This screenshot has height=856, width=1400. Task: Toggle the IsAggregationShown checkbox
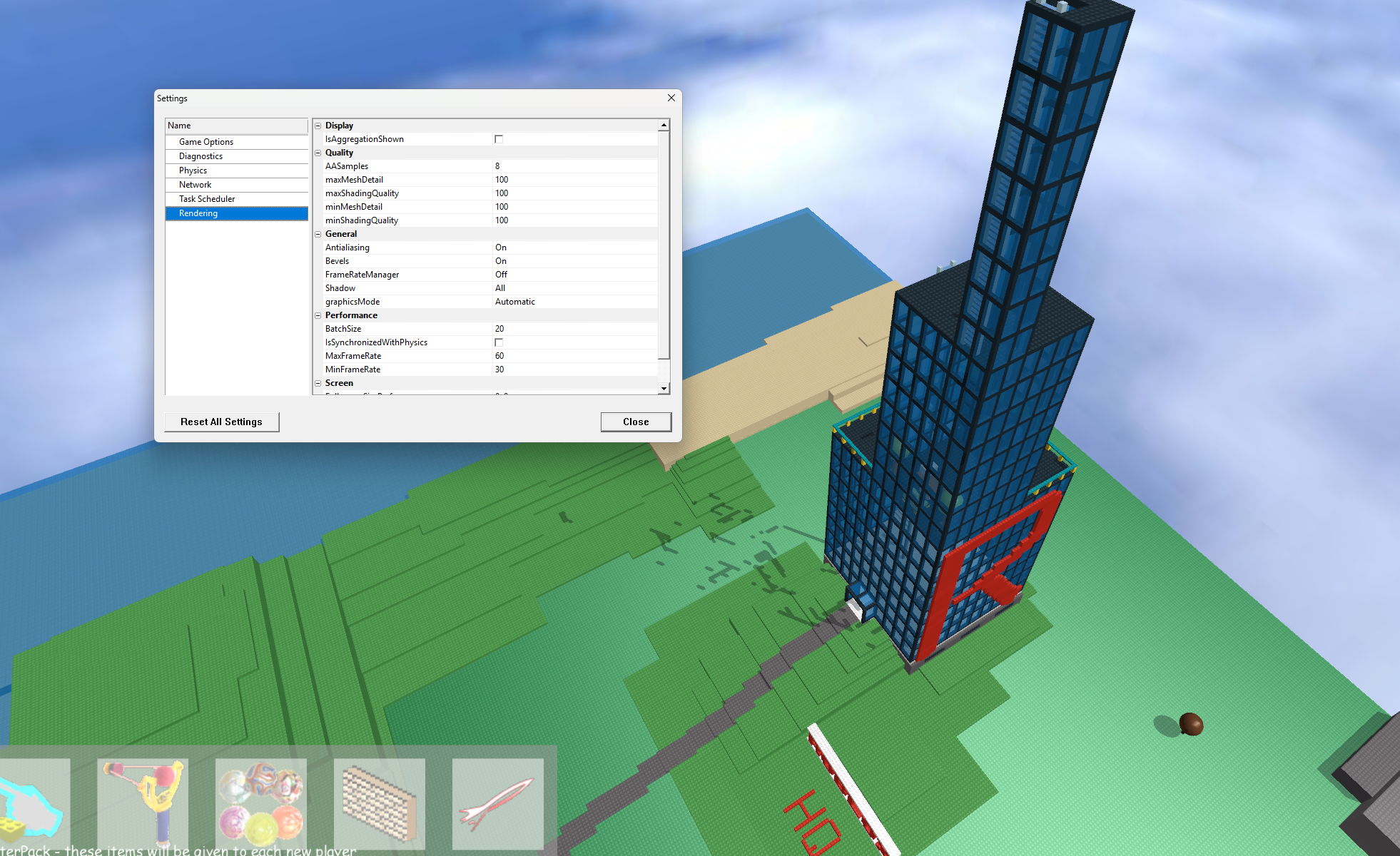(499, 139)
